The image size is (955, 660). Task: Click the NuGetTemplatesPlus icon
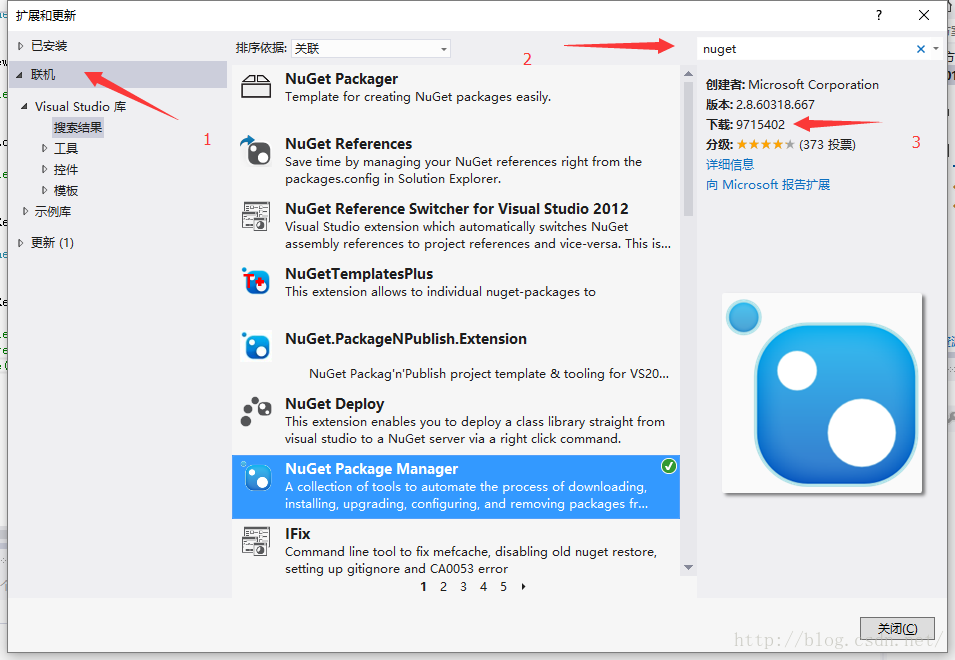(x=256, y=281)
